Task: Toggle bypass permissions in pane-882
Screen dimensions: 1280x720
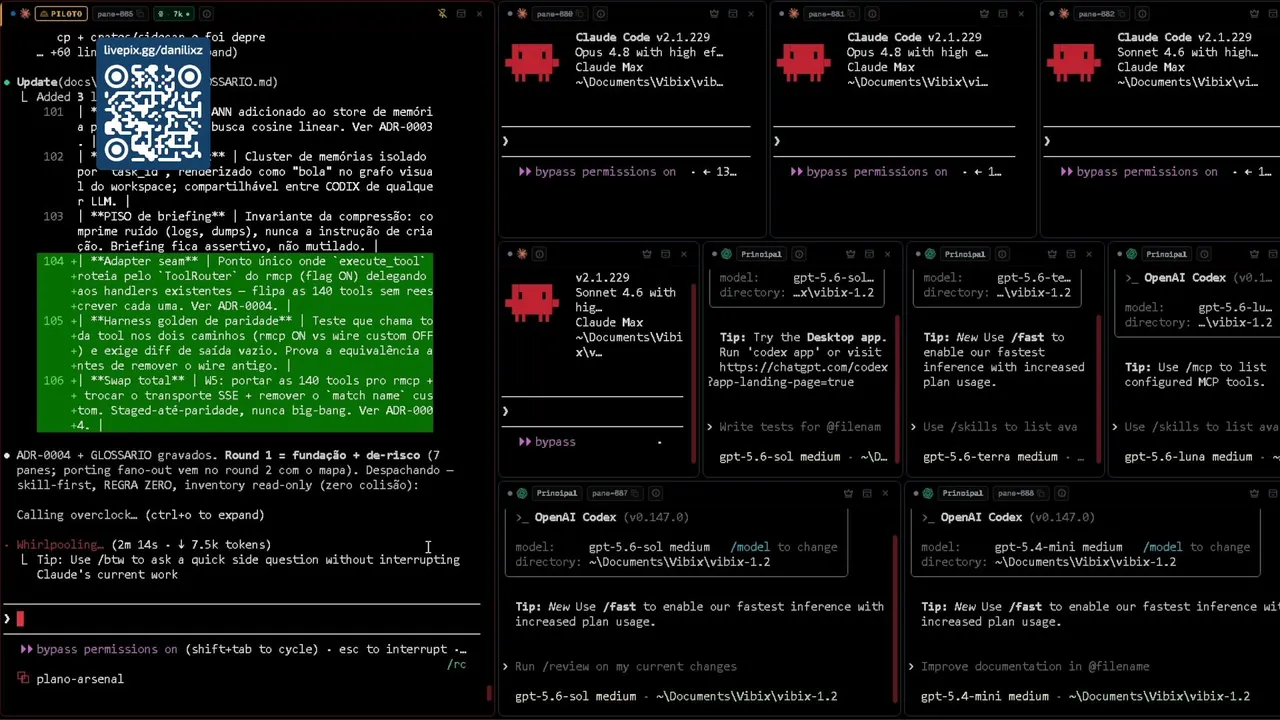Action: pyautogui.click(x=1139, y=171)
